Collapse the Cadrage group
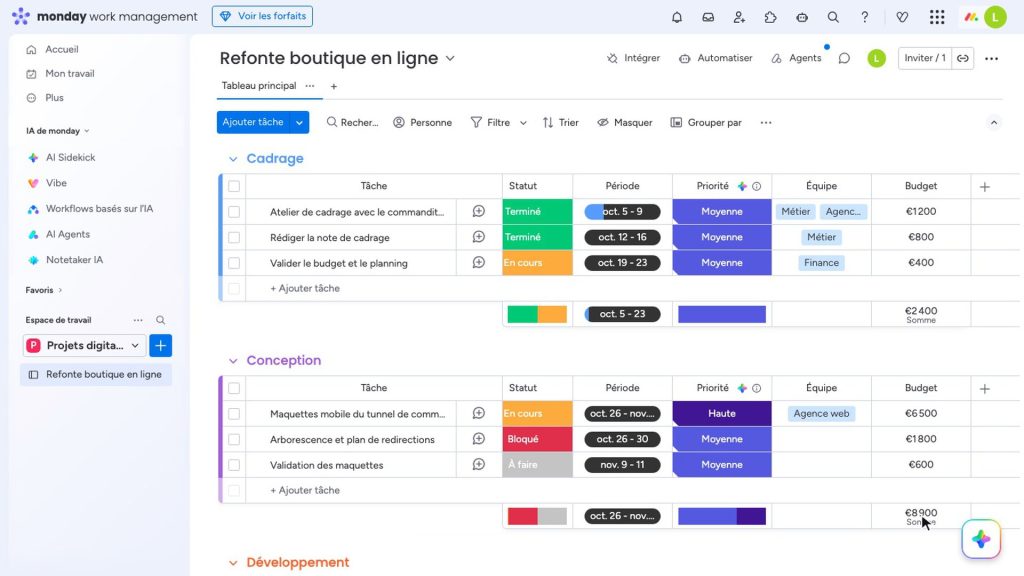The width and height of the screenshot is (1024, 576). click(x=233, y=159)
